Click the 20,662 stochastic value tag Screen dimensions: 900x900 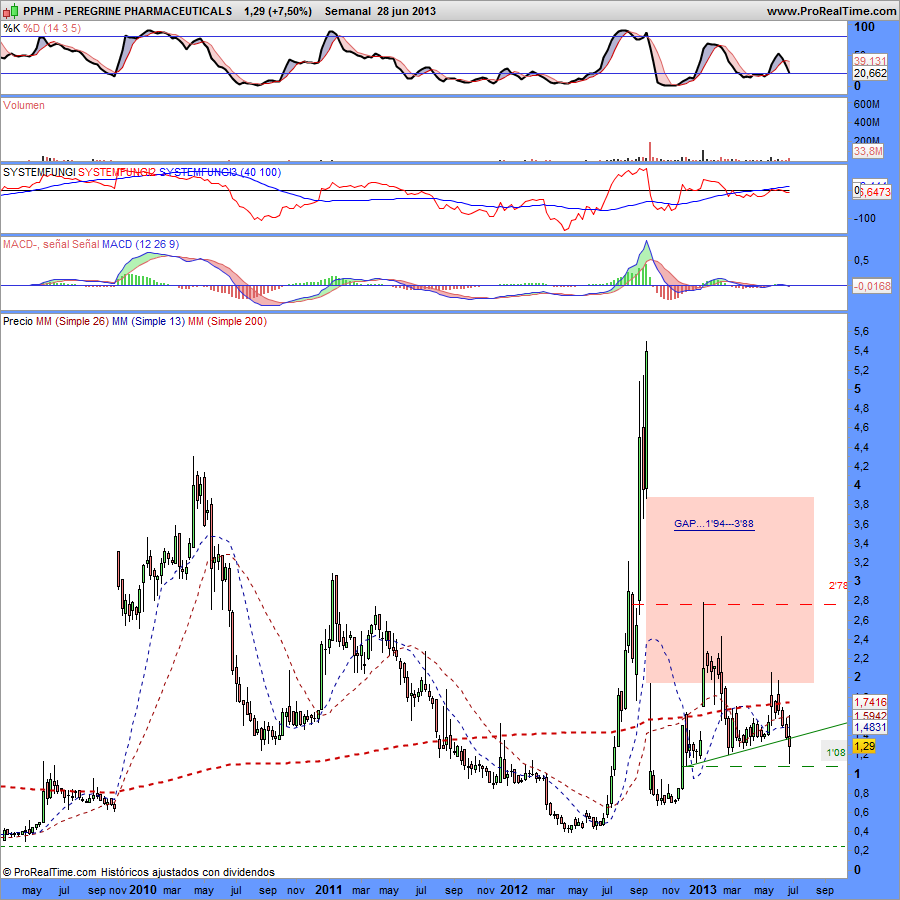pyautogui.click(x=870, y=73)
